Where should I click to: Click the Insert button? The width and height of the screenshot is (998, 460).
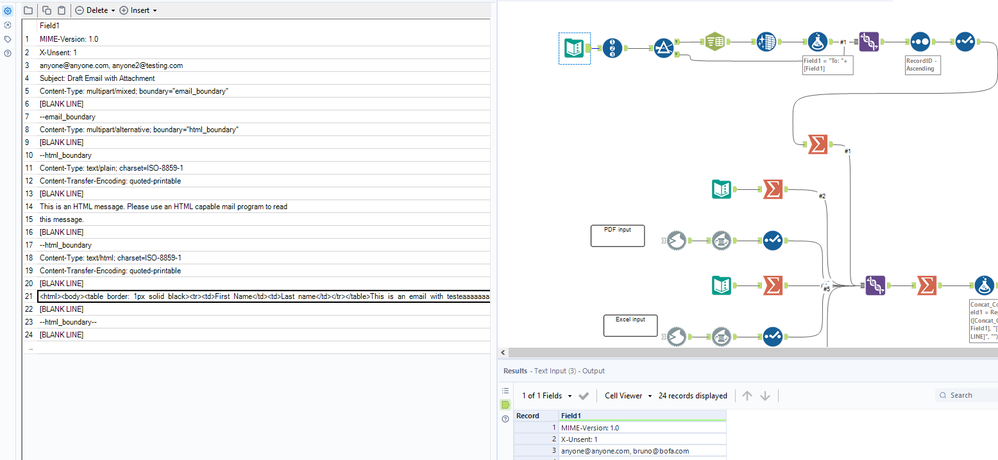point(135,10)
